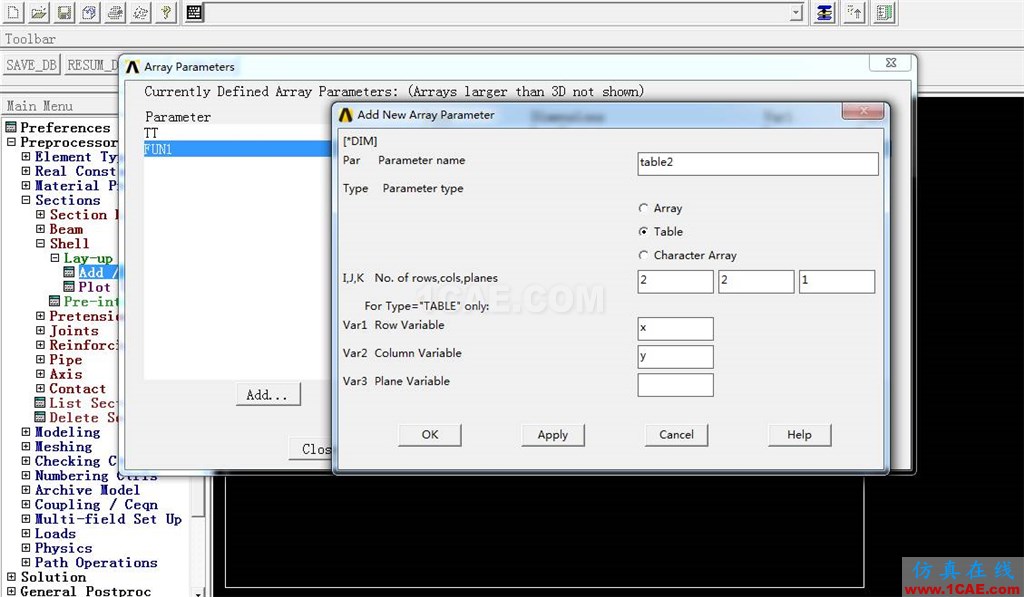Collapse the Preprocessor tree node
Viewport: 1024px width, 597px height.
coord(11,142)
